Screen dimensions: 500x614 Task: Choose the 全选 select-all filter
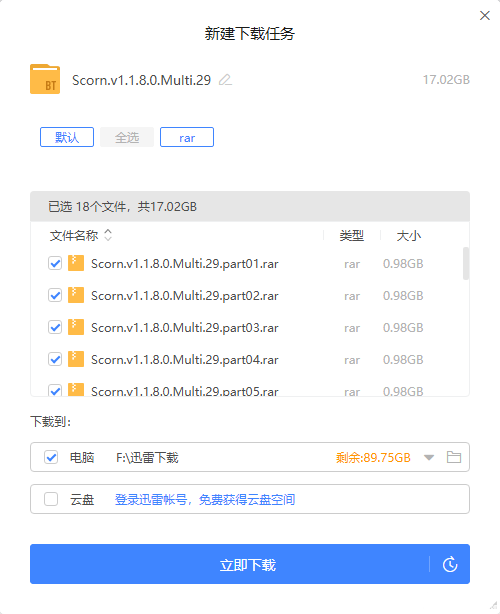click(x=127, y=137)
